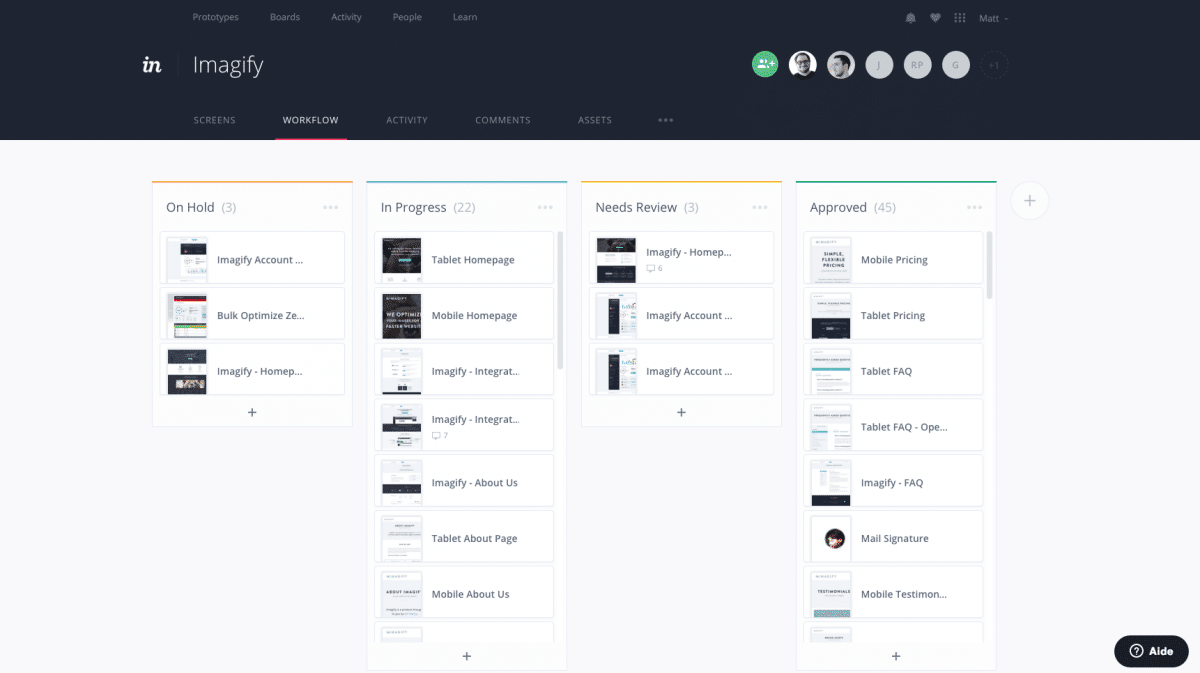Open the Imagify - About Us card
This screenshot has width=1200, height=673.
pos(464,483)
